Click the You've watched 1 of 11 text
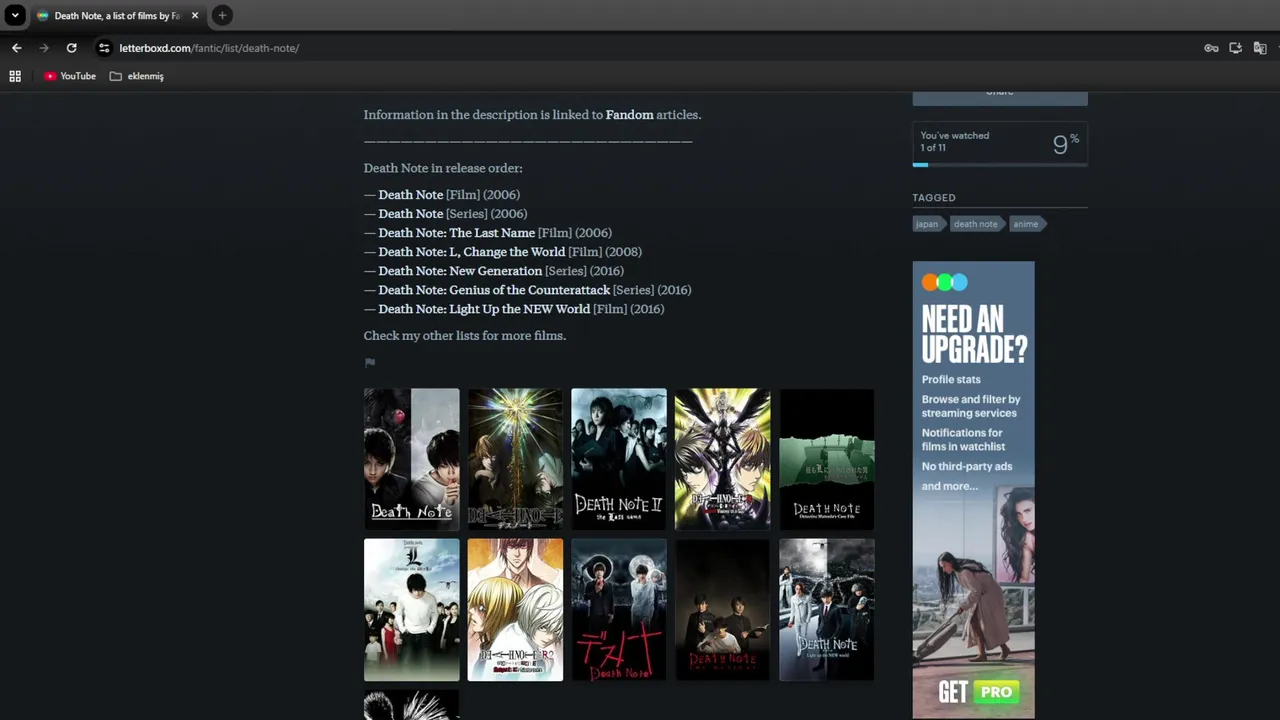Screen dimensions: 1280x720 pos(955,142)
